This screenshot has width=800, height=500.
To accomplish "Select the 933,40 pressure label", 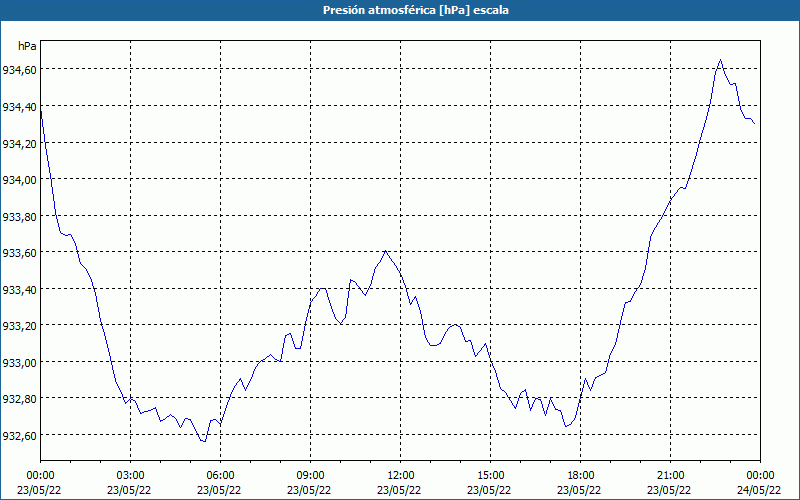I will (19, 289).
